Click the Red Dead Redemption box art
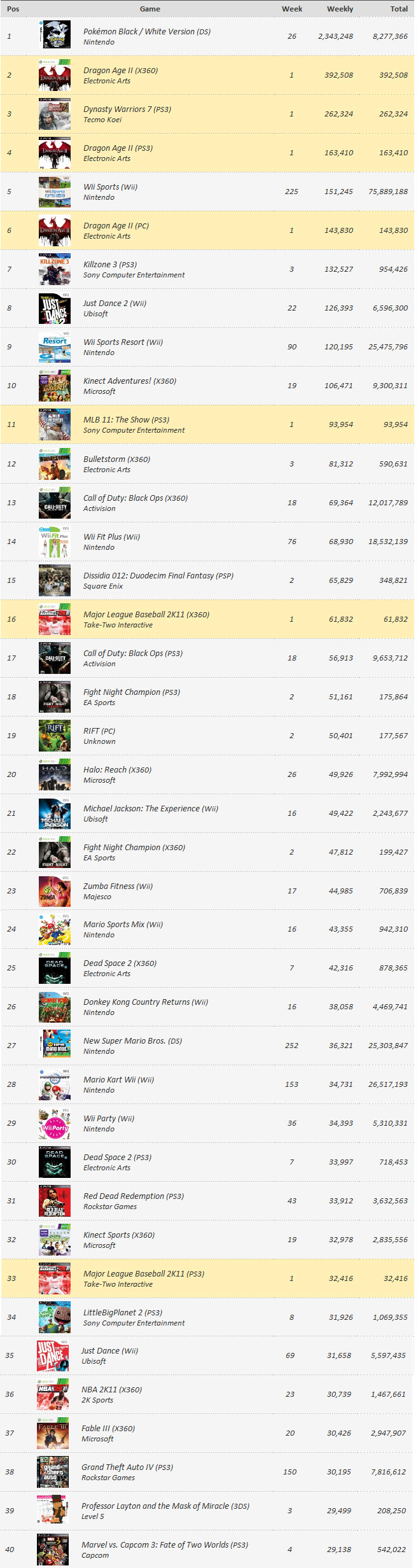 pyautogui.click(x=55, y=1201)
